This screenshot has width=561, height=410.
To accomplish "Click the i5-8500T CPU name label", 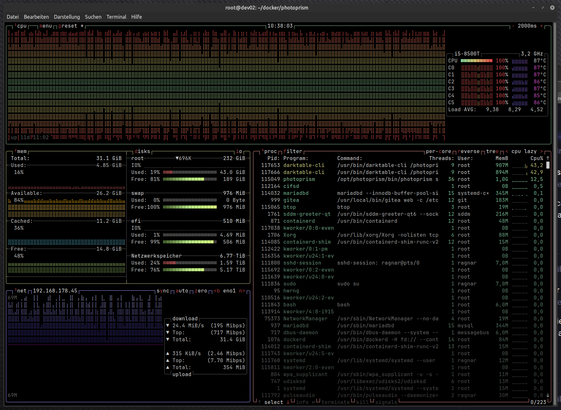I will pyautogui.click(x=467, y=54).
